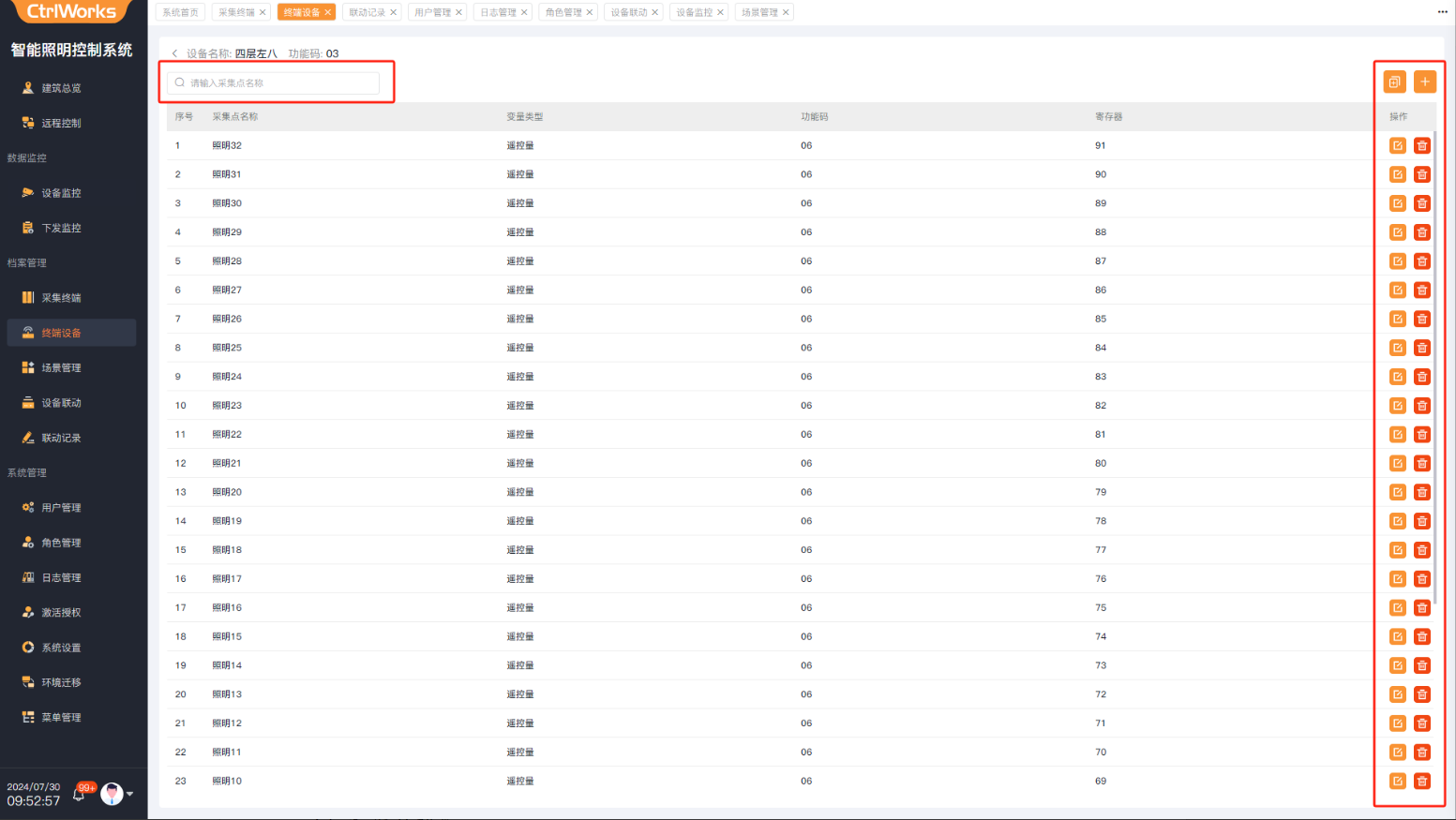Viewport: 1456px width, 820px height.
Task: Click the edit icon for 照明32 row
Action: point(1397,145)
